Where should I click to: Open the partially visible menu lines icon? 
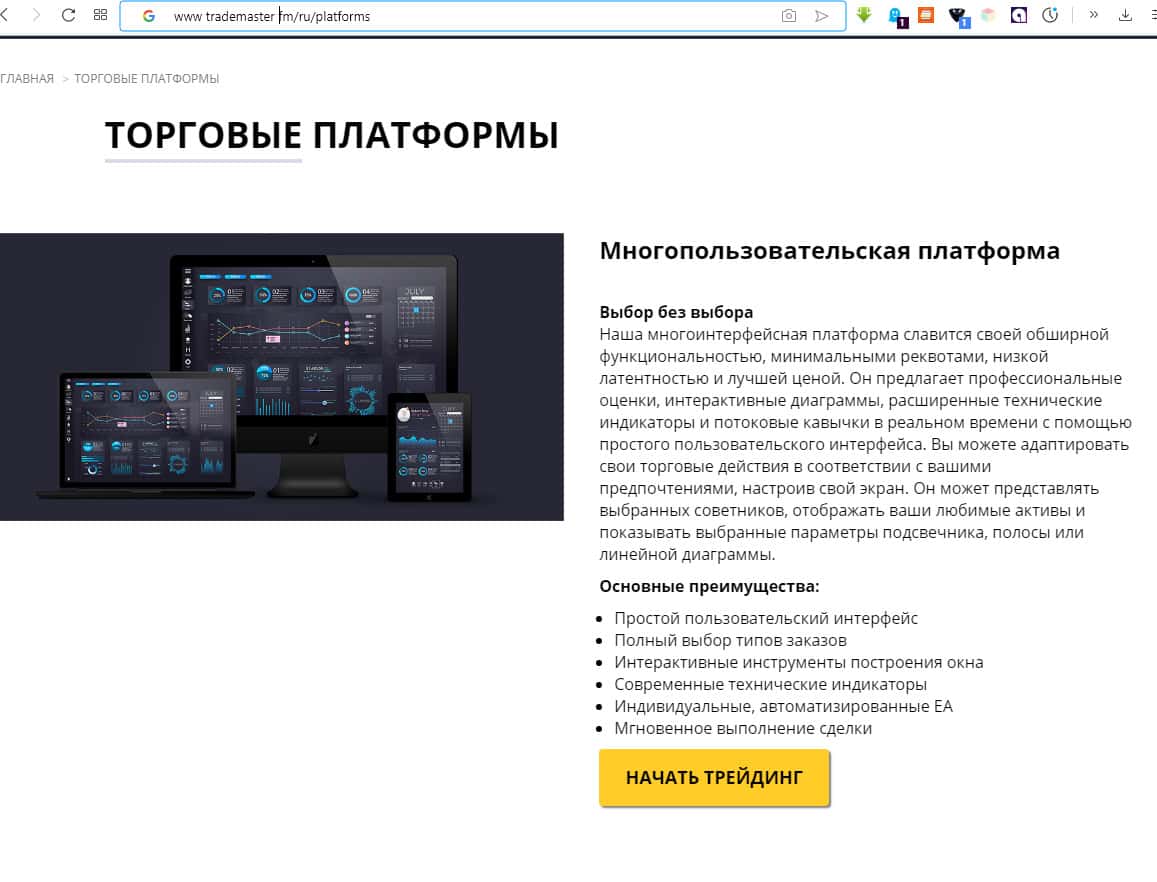click(1153, 15)
